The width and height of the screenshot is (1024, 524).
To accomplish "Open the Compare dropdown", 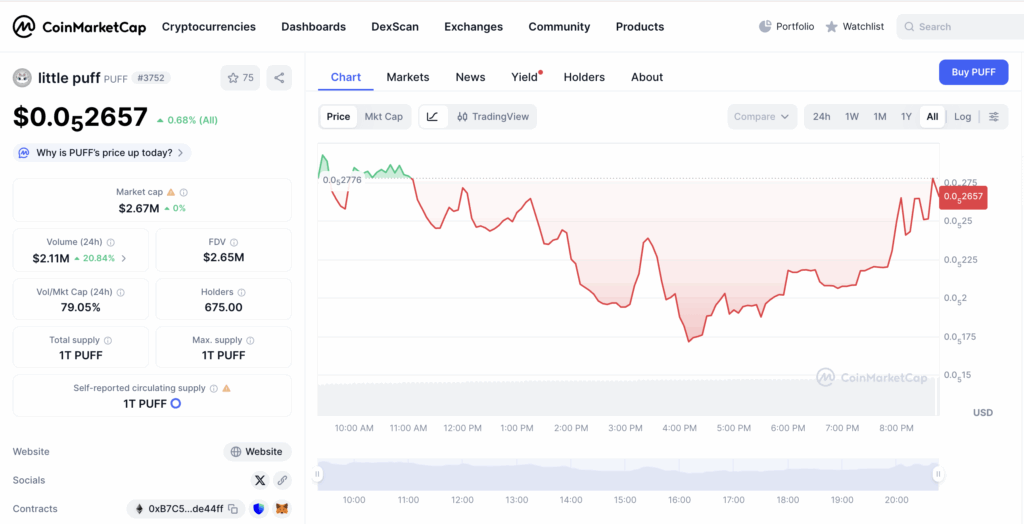I will 762,117.
